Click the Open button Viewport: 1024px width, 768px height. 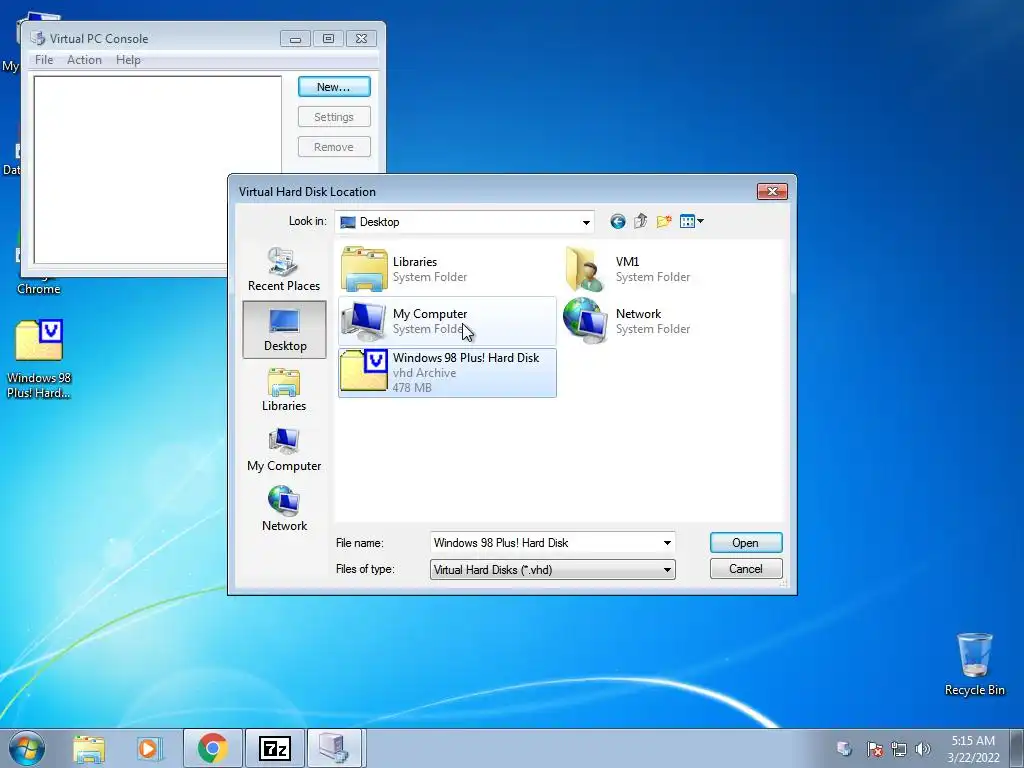(746, 543)
